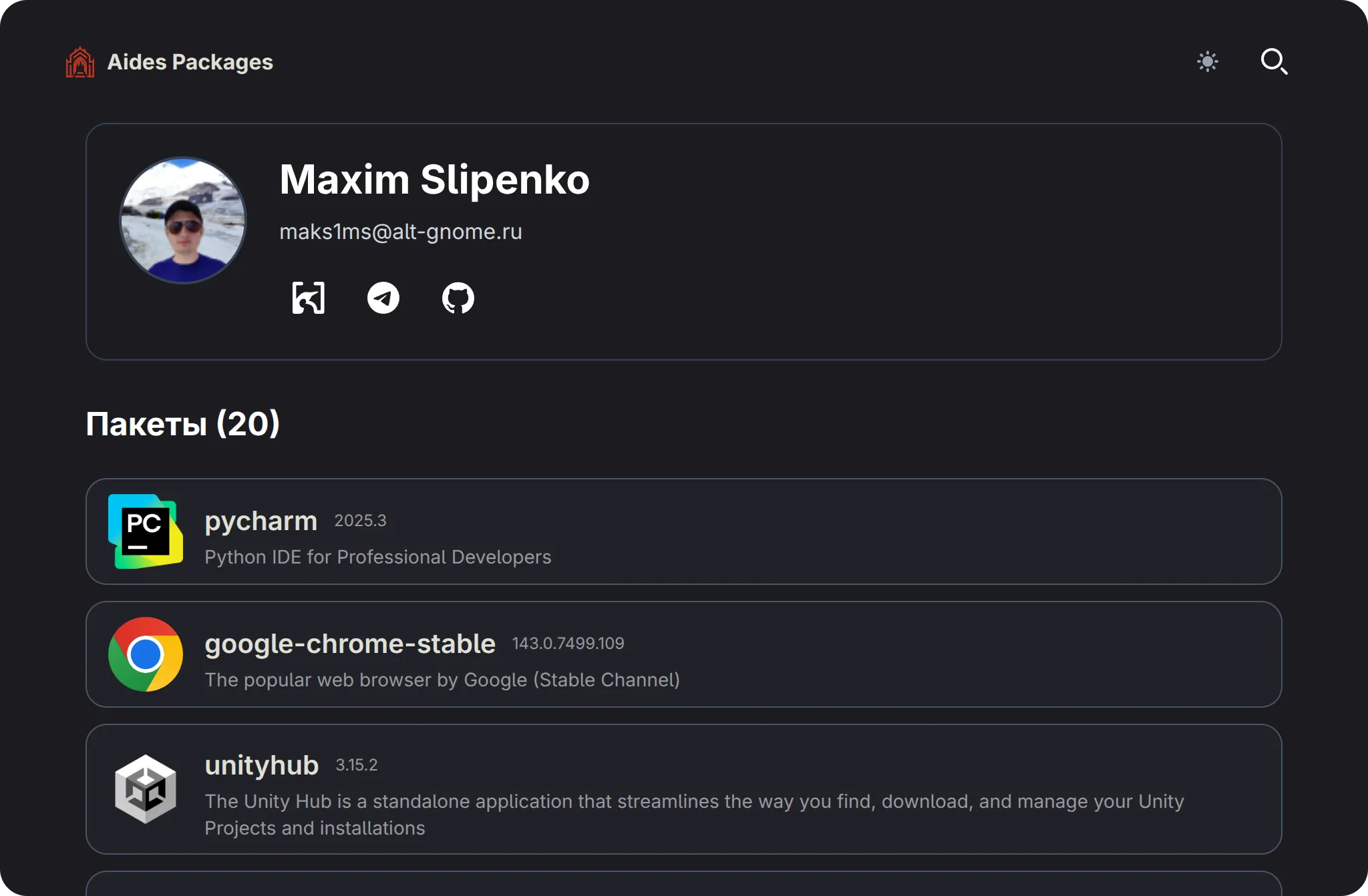Click the Пакеты (20) heading
The image size is (1368, 896).
182,423
